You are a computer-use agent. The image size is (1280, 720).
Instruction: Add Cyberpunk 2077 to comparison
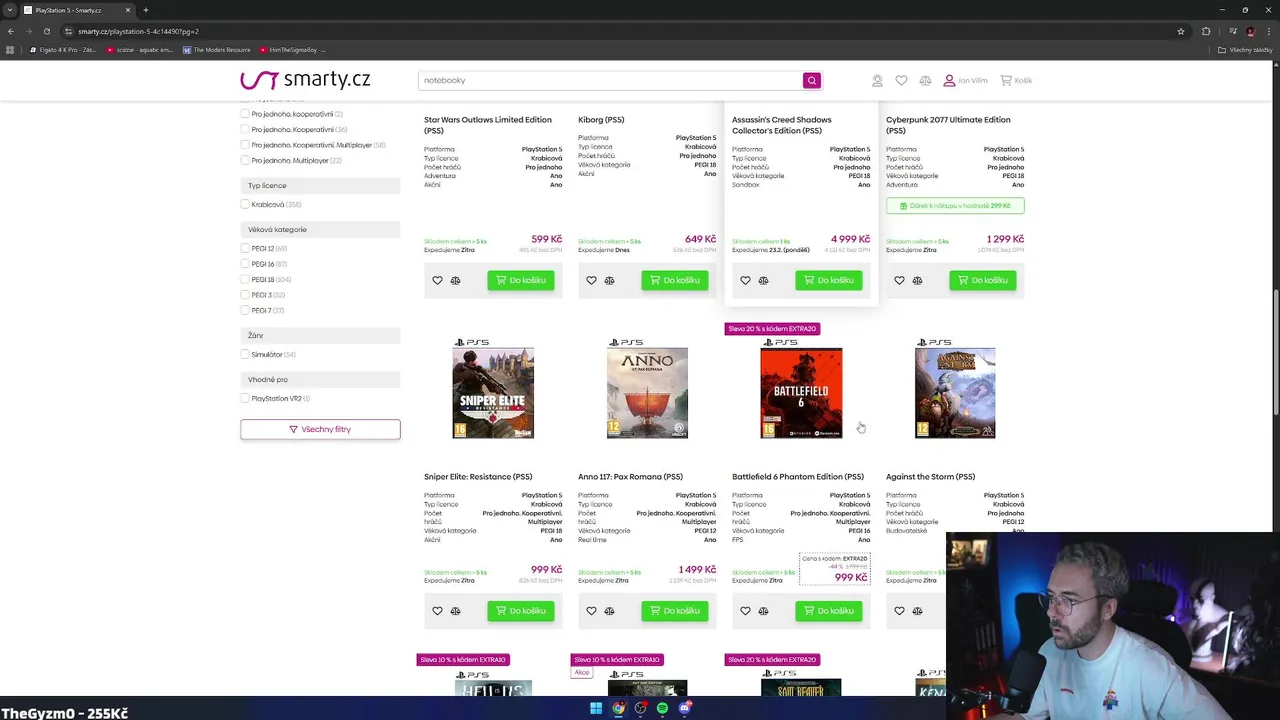917,281
